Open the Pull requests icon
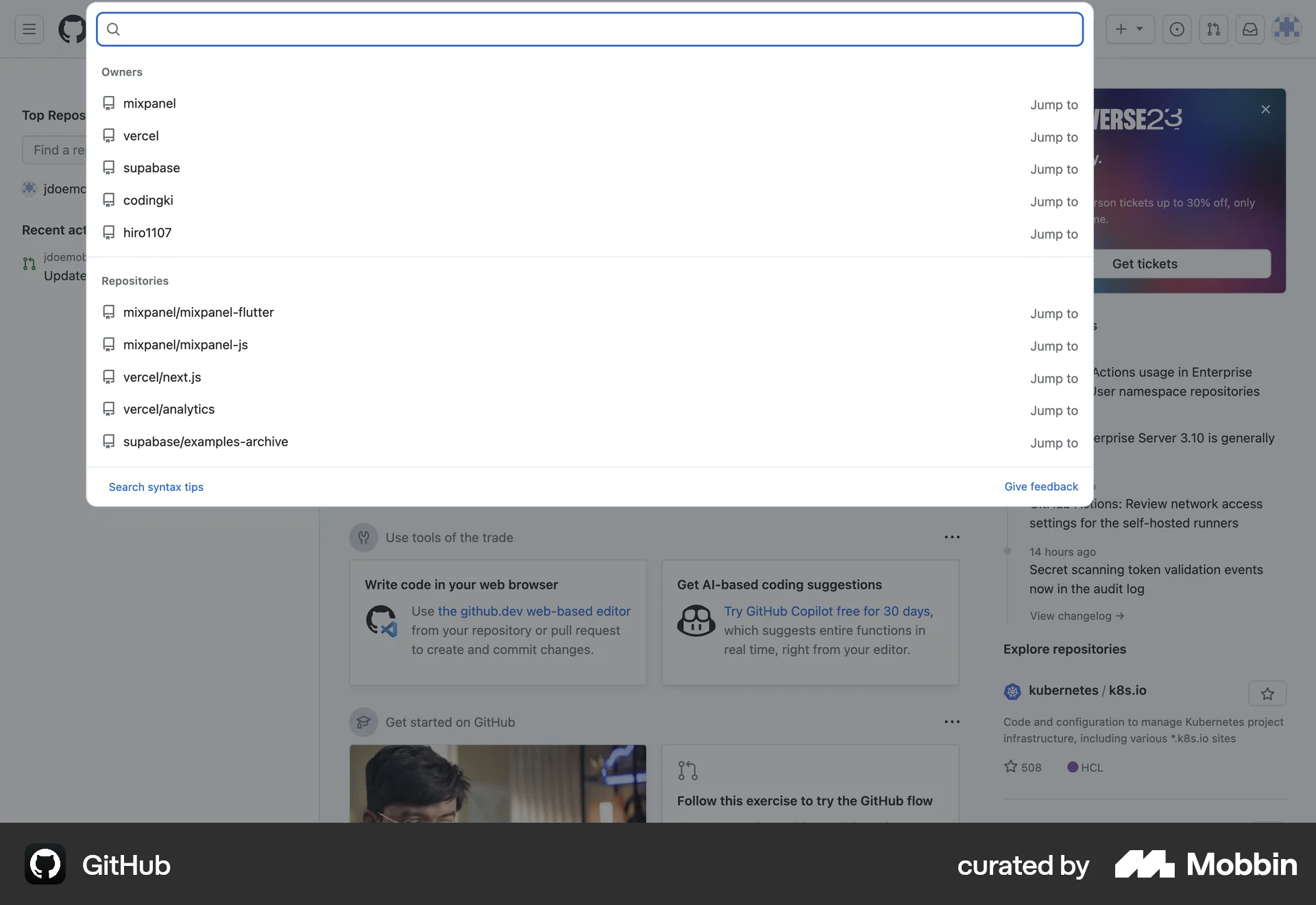The height and width of the screenshot is (905, 1316). (1213, 29)
